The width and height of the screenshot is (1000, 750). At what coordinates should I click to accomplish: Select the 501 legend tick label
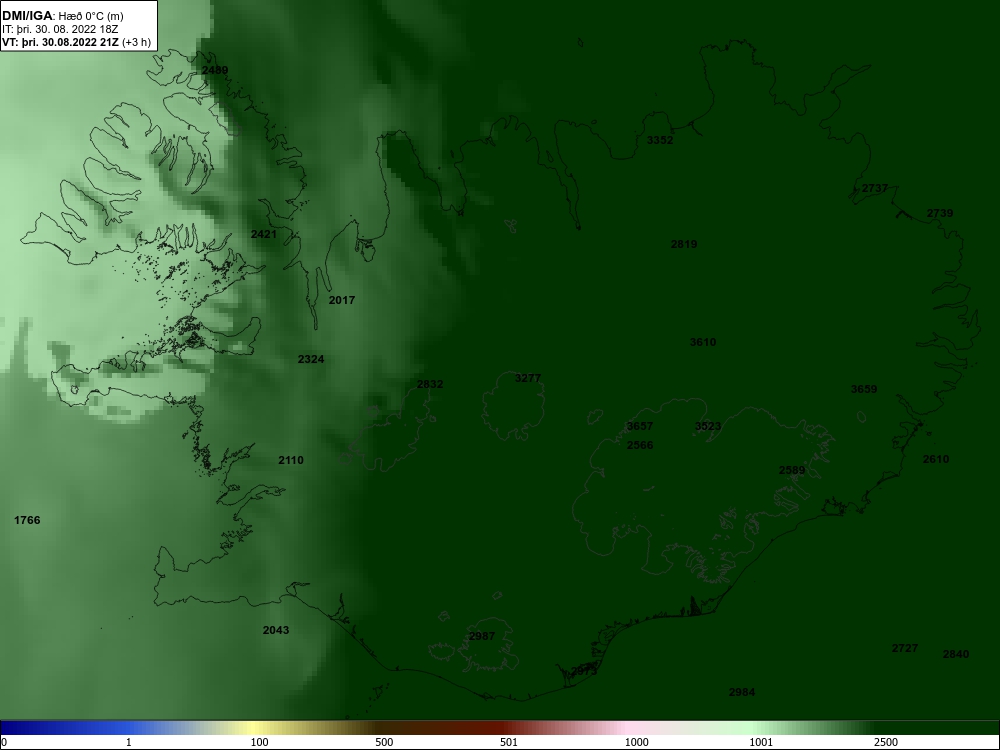[510, 742]
